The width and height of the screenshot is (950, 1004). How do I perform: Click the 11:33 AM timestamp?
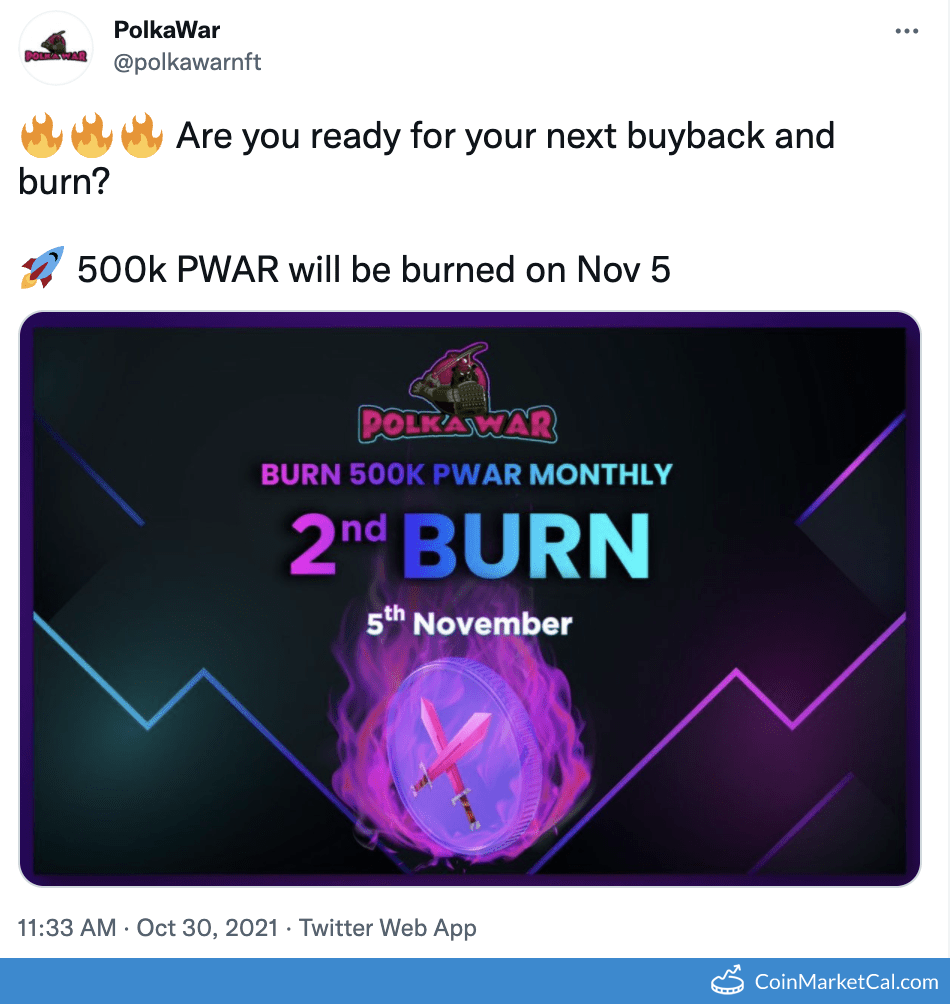(67, 928)
